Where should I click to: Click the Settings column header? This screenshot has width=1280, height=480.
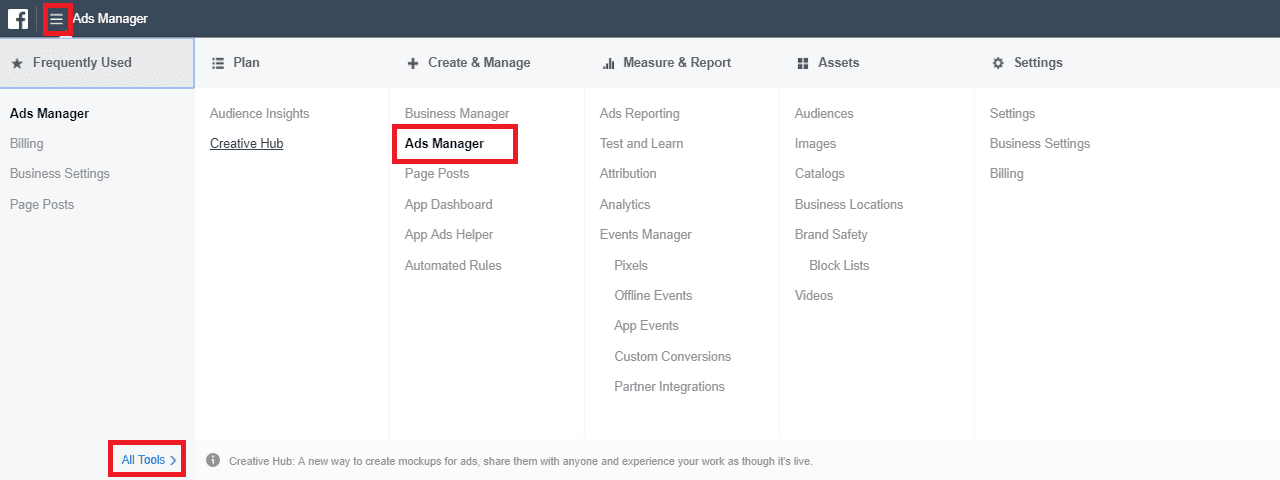point(1038,62)
